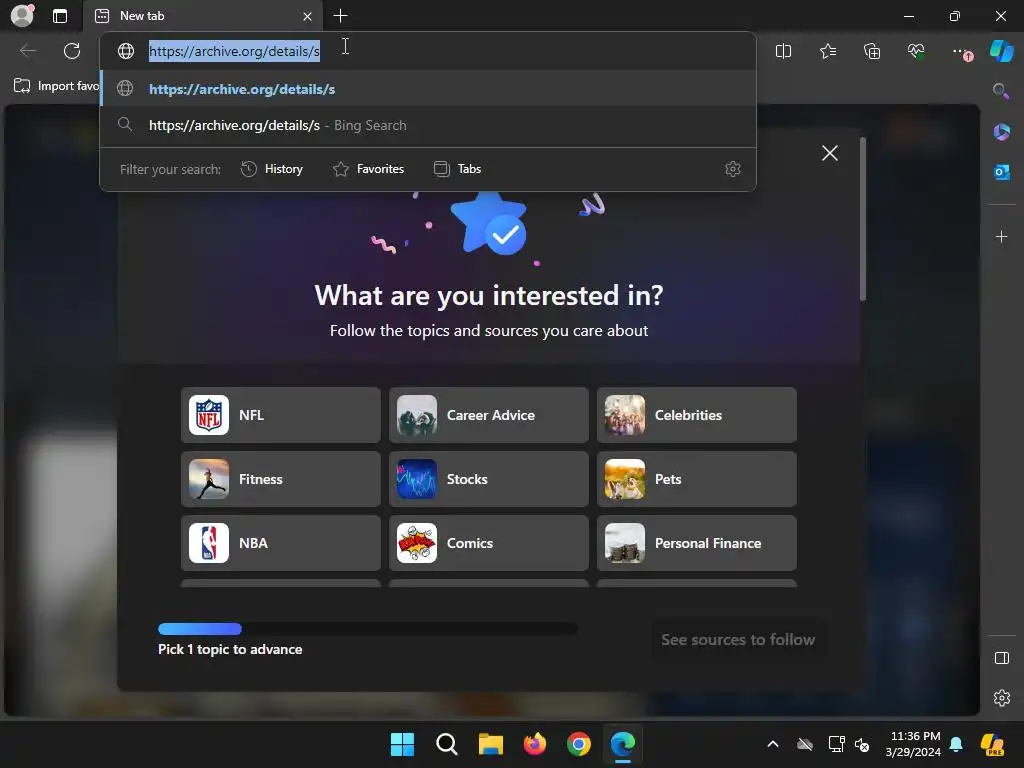Viewport: 1024px width, 768px height.
Task: Open split screen view icon
Action: 783,51
